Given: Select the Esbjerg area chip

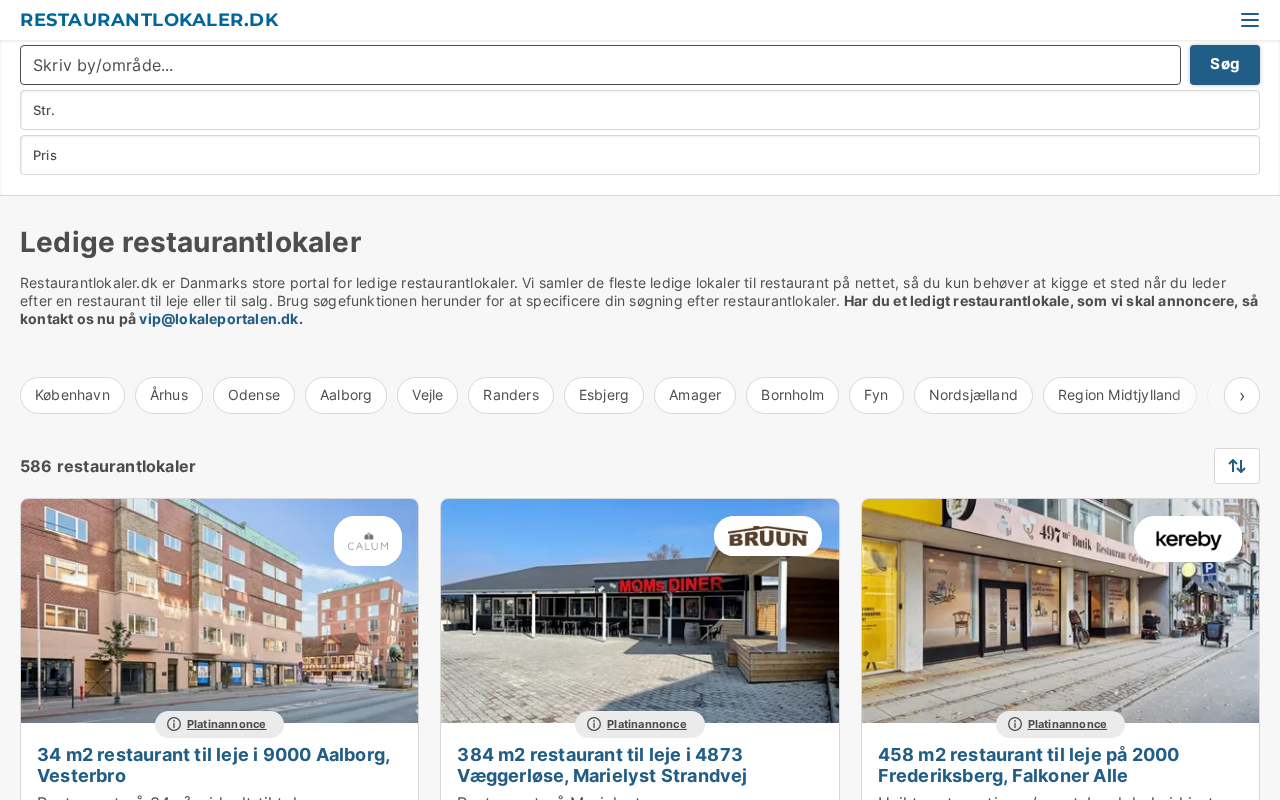Looking at the screenshot, I should 604,395.
